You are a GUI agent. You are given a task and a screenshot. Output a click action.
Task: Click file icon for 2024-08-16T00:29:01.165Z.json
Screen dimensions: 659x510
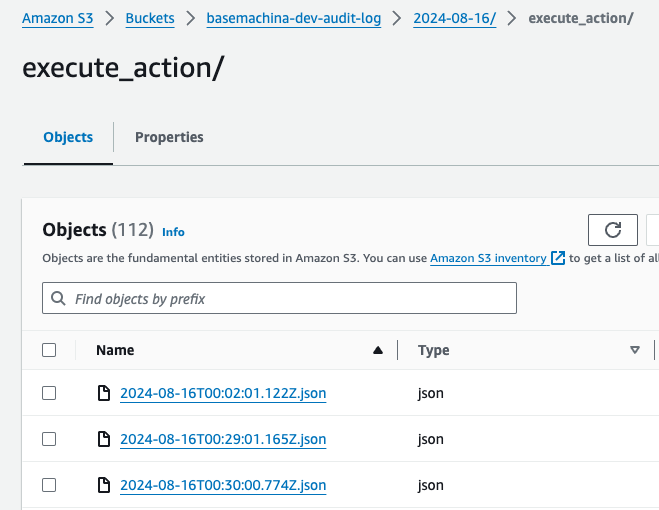tap(103, 439)
